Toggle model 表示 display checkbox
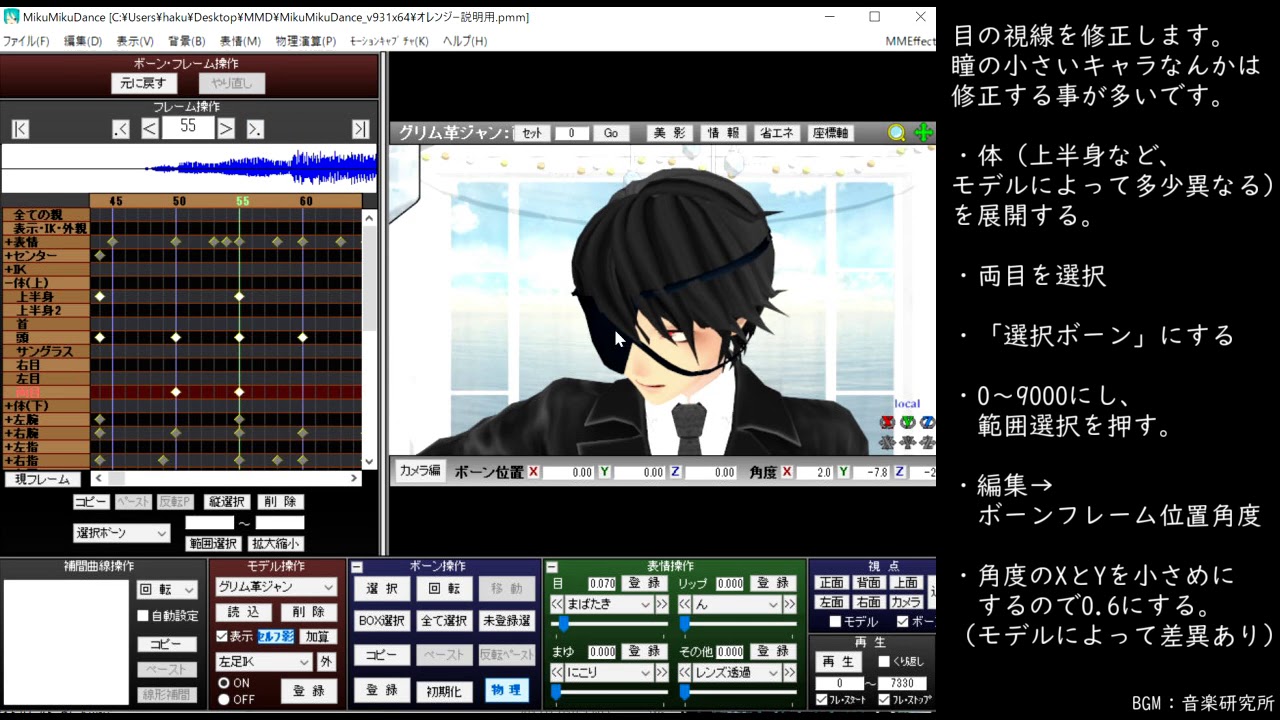Screen dimensions: 1280x720 222,636
